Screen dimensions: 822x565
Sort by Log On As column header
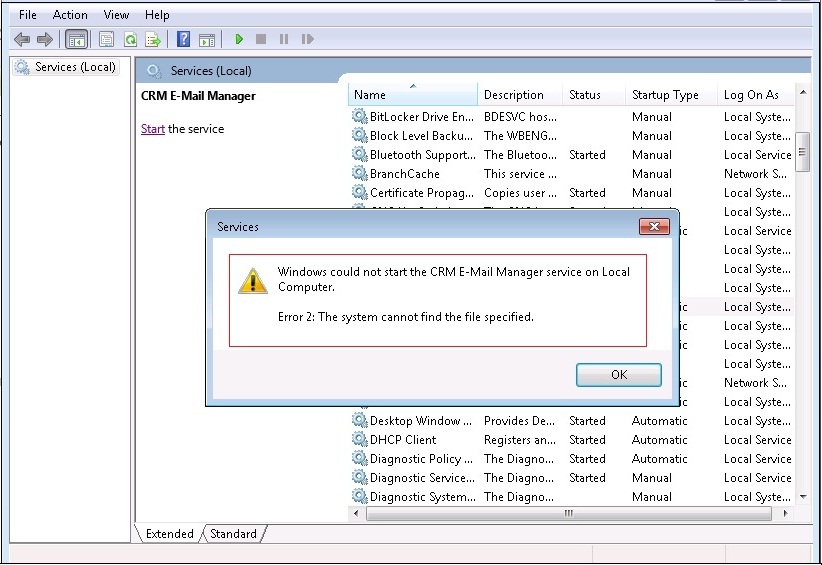(755, 95)
